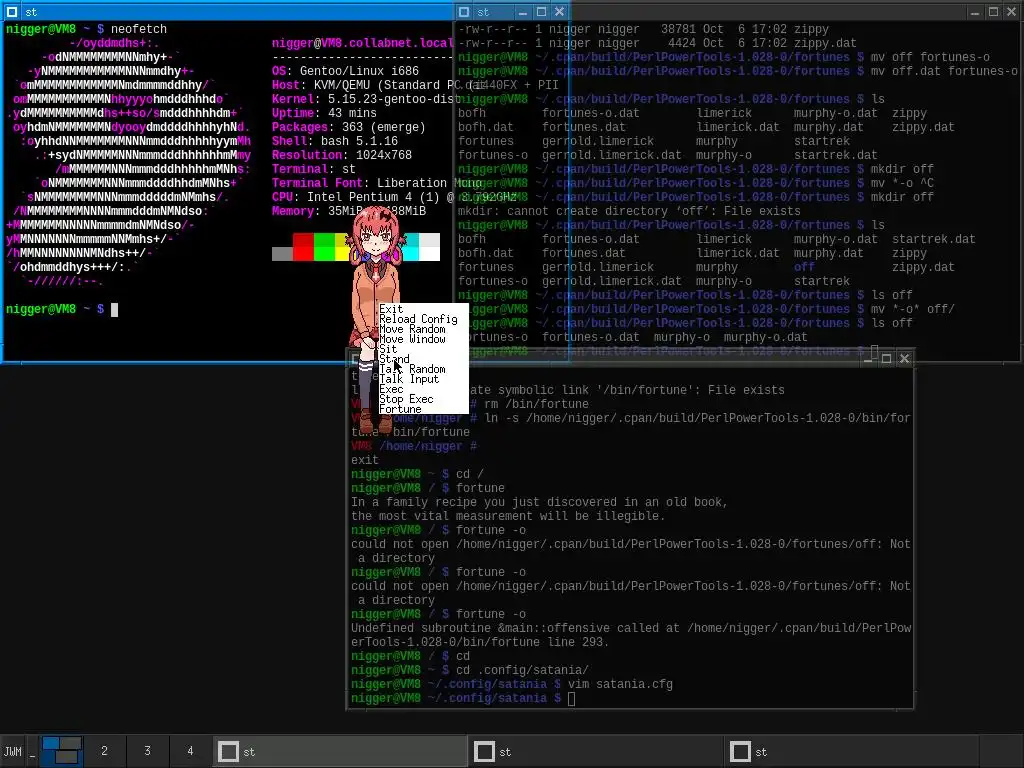Switch to virtual desktop 3

pos(148,751)
